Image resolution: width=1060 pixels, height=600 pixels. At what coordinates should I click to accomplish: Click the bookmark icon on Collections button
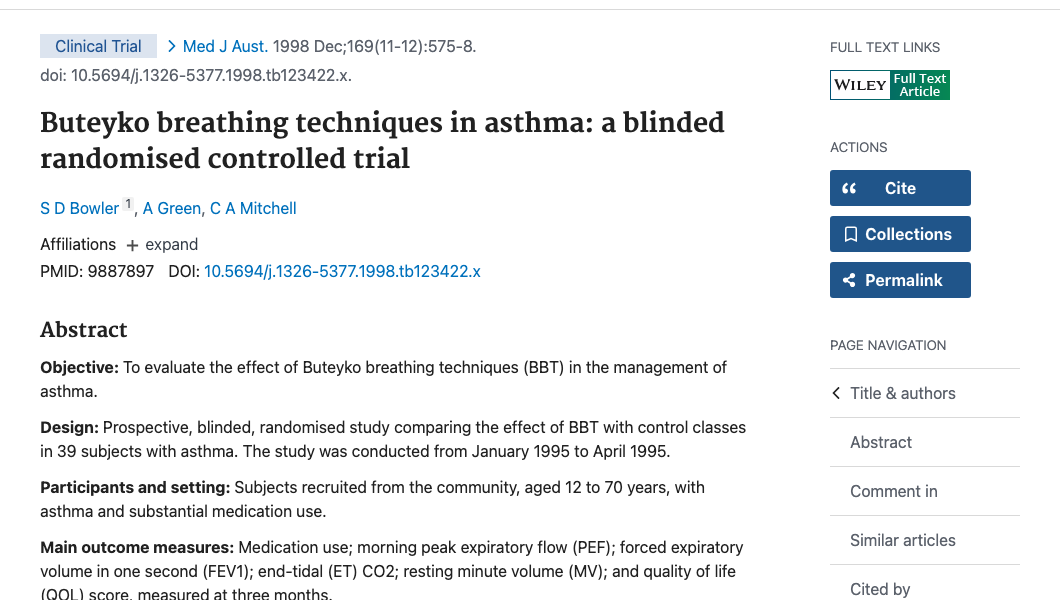pos(852,234)
